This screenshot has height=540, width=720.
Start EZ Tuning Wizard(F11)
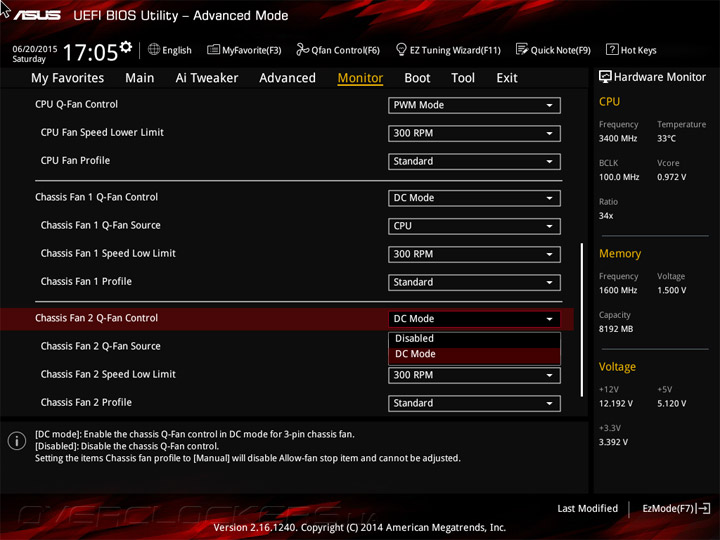tap(448, 50)
